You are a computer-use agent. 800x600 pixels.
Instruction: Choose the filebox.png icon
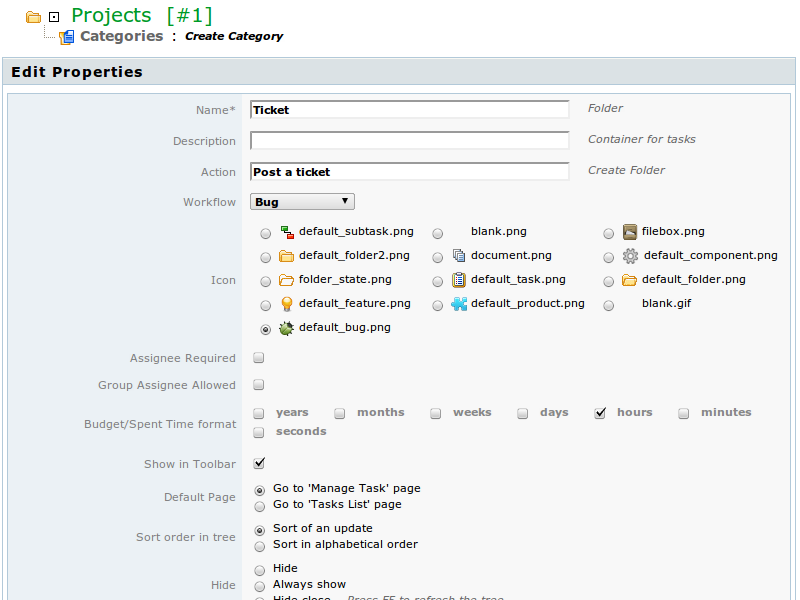tap(630, 232)
